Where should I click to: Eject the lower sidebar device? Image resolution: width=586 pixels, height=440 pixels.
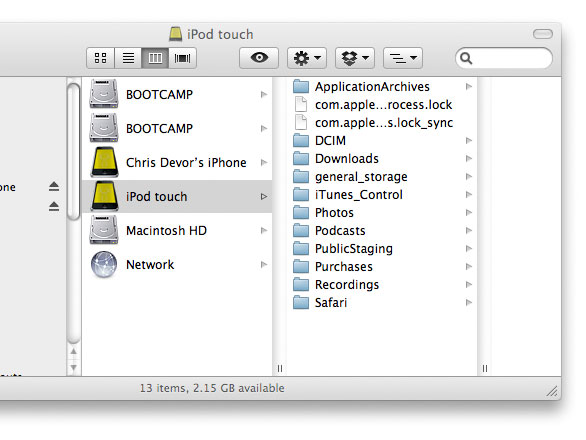click(54, 206)
